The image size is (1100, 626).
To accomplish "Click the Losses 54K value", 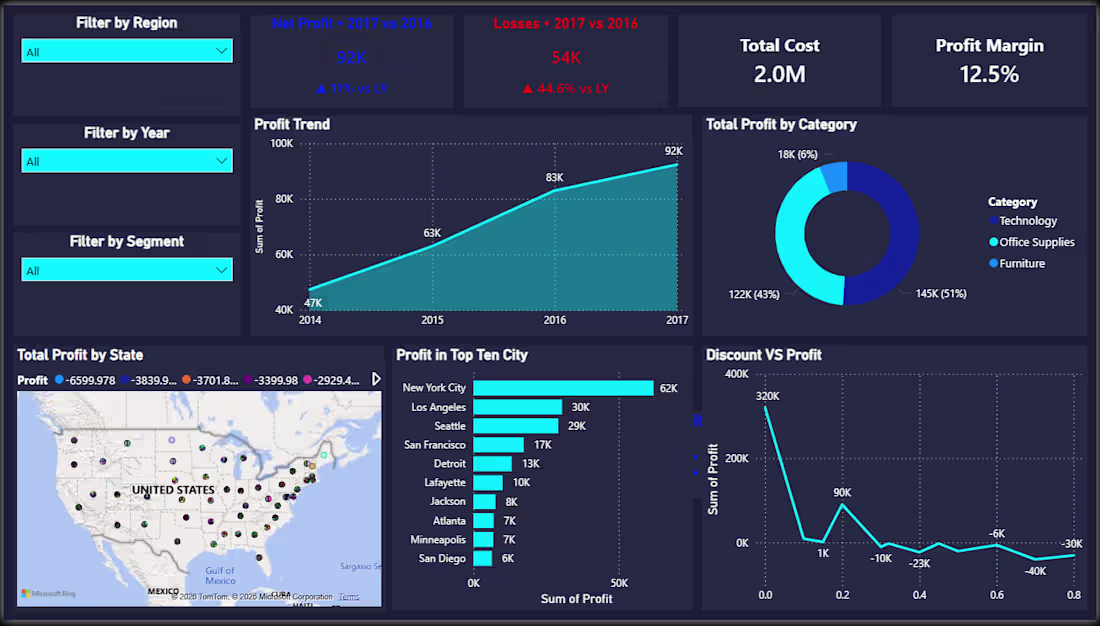I will (x=565, y=58).
